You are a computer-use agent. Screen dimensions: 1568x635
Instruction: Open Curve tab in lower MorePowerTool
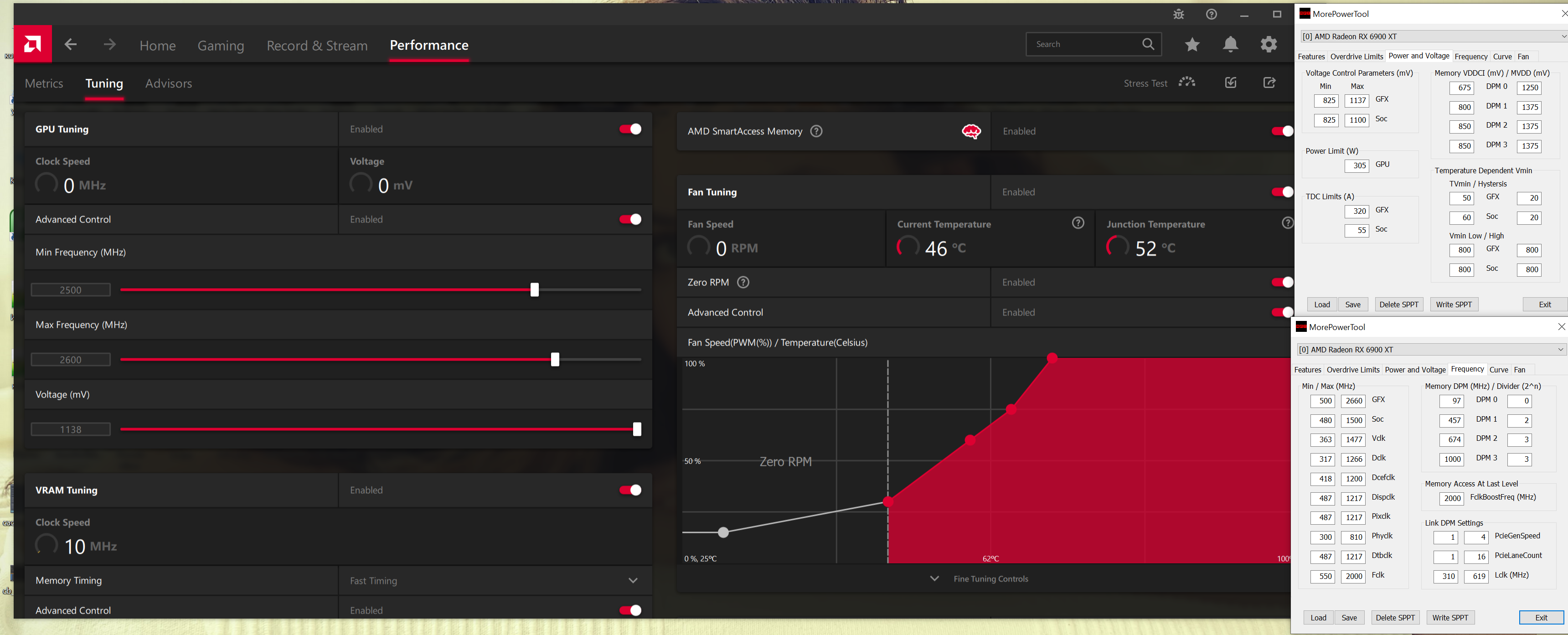[1498, 370]
